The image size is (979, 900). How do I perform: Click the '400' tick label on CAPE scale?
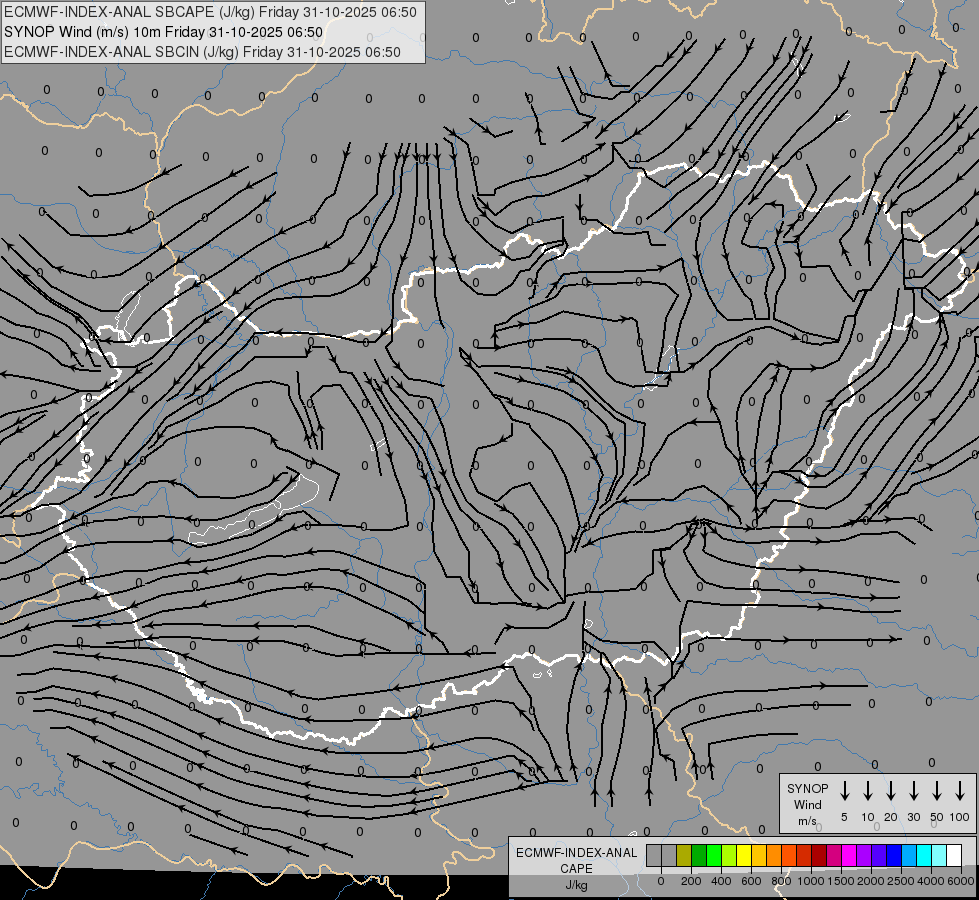pyautogui.click(x=721, y=881)
